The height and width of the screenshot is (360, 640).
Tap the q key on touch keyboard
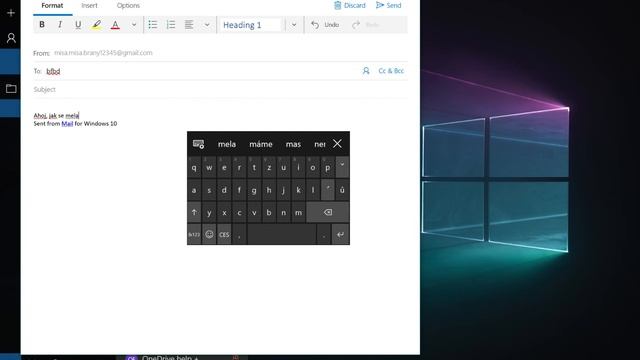tap(194, 167)
